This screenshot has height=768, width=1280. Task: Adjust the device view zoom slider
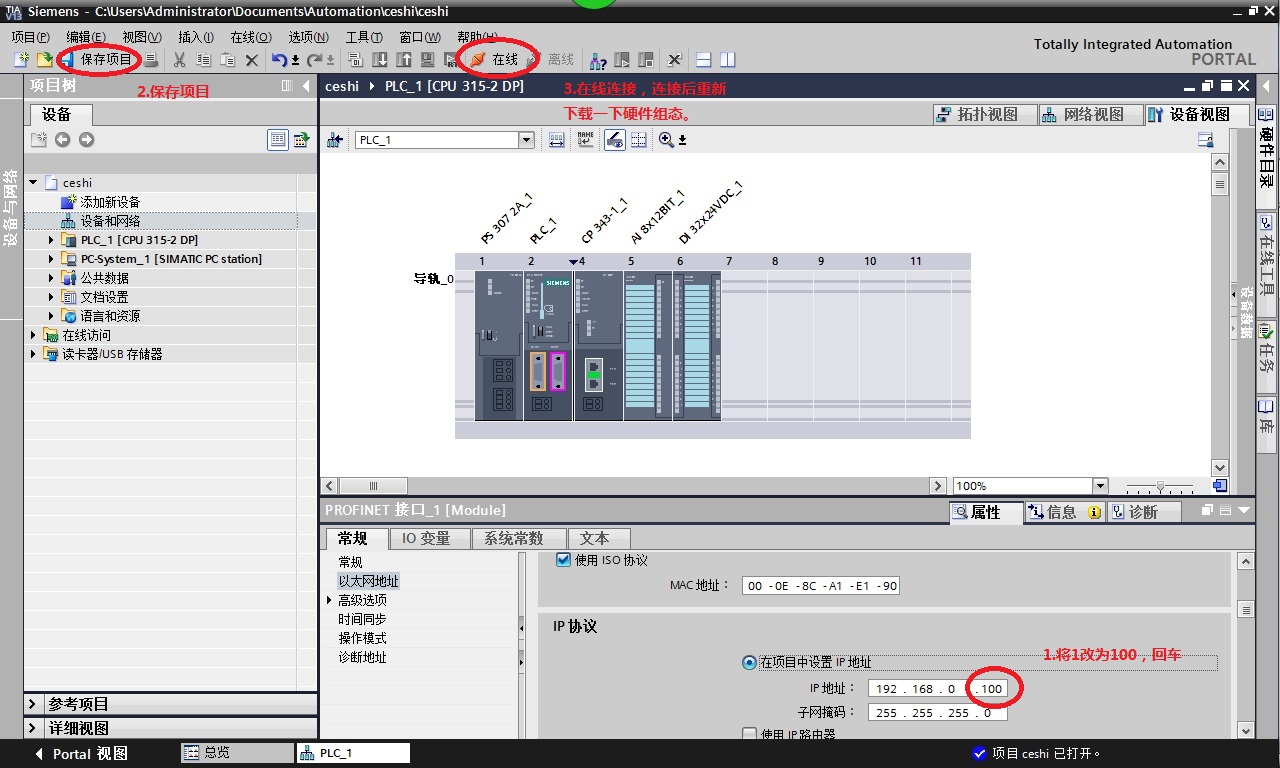coord(1160,486)
